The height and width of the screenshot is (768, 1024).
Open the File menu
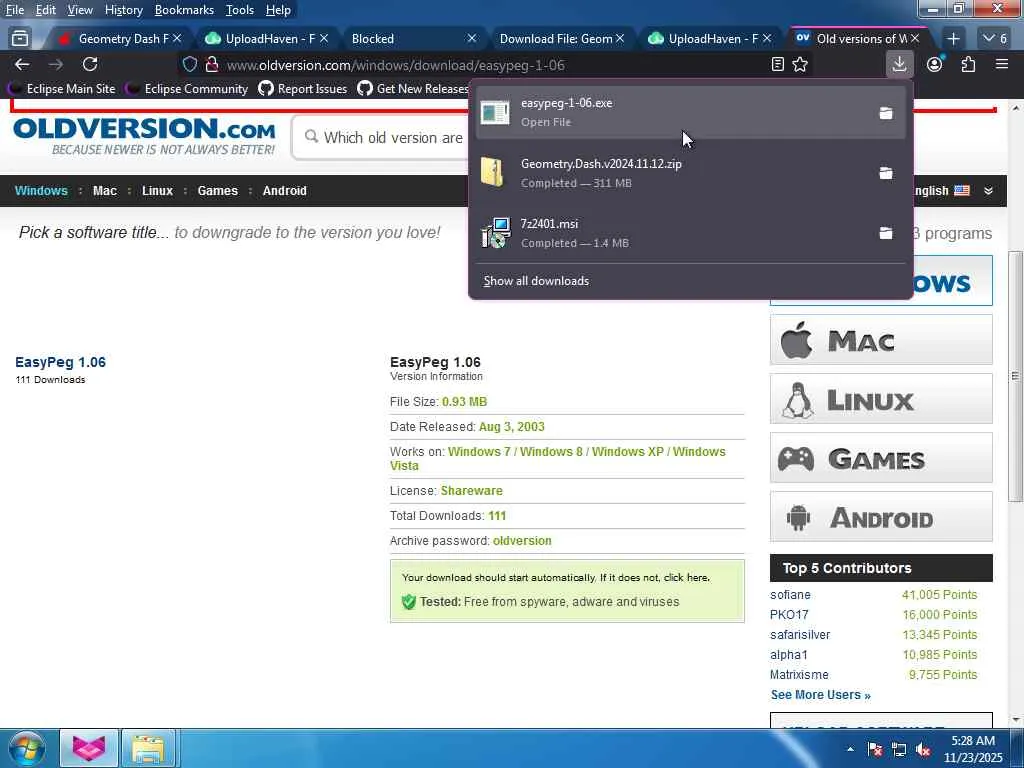[x=14, y=10]
